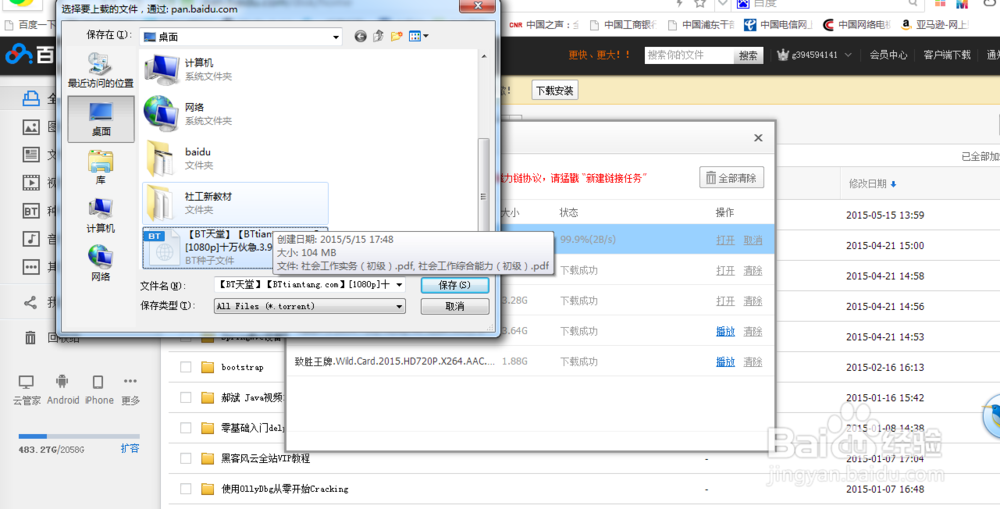
Task: Open the 黑客风云全站VIP教程 folder
Action: click(x=265, y=458)
